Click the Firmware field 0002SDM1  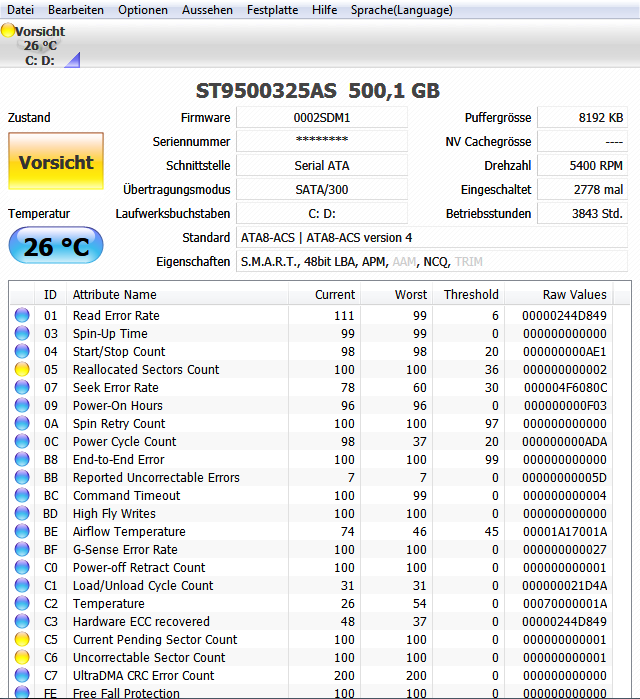322,118
